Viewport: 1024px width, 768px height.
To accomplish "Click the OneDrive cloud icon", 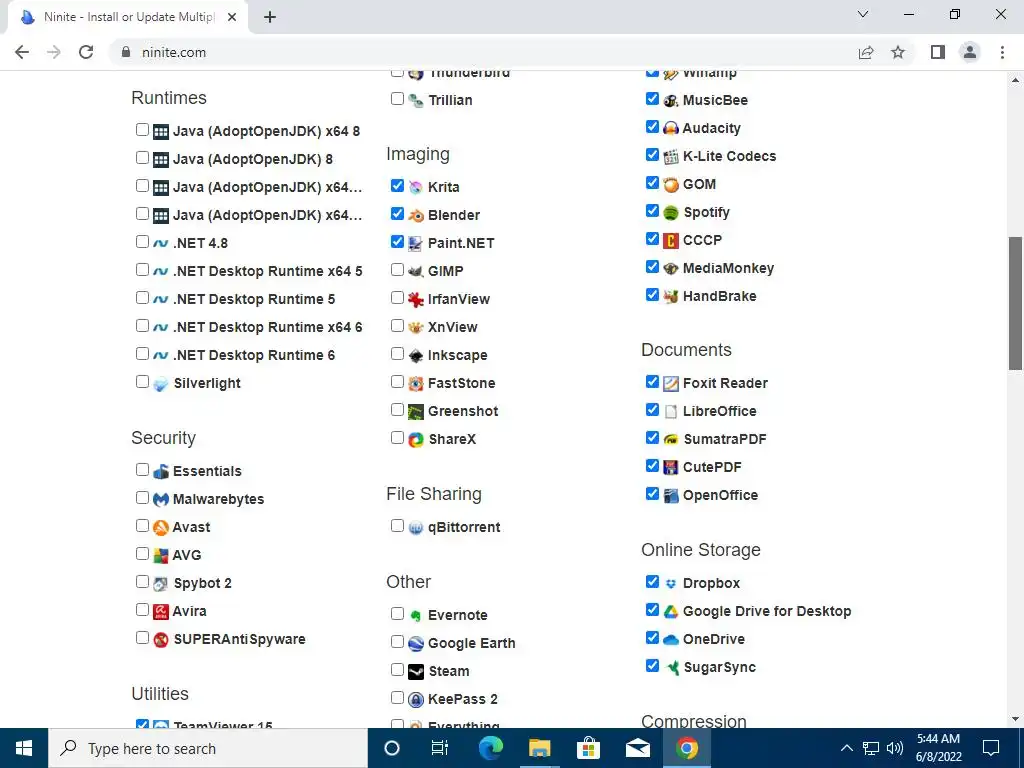I will coord(671,639).
